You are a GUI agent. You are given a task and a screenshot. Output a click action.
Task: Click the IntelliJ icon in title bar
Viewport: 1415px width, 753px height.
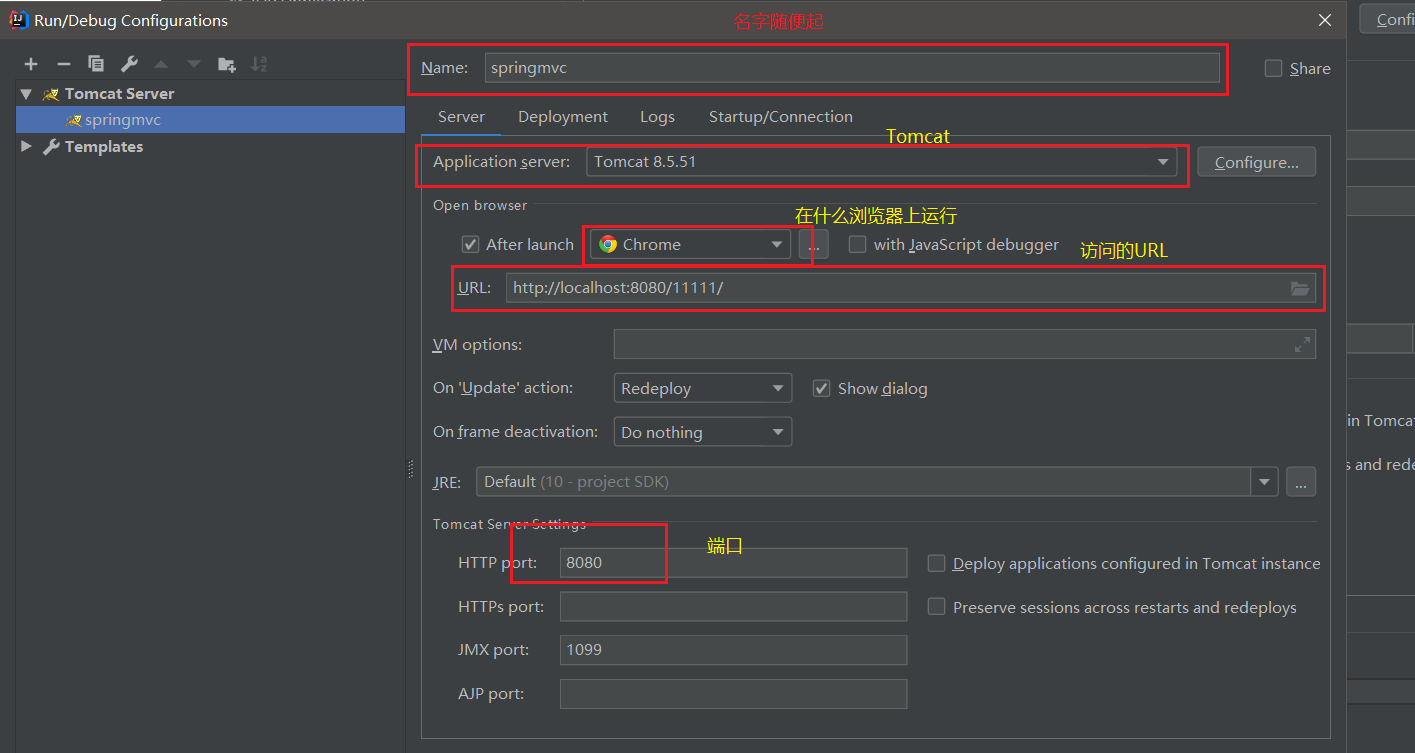click(17, 19)
